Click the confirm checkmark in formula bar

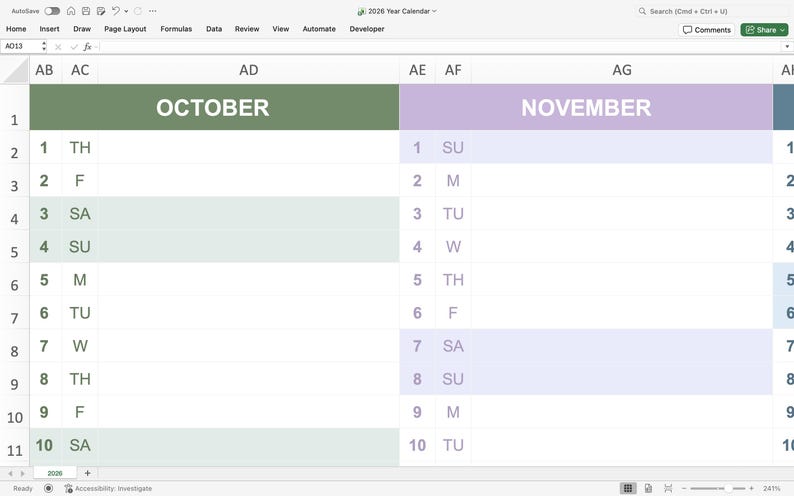point(74,47)
